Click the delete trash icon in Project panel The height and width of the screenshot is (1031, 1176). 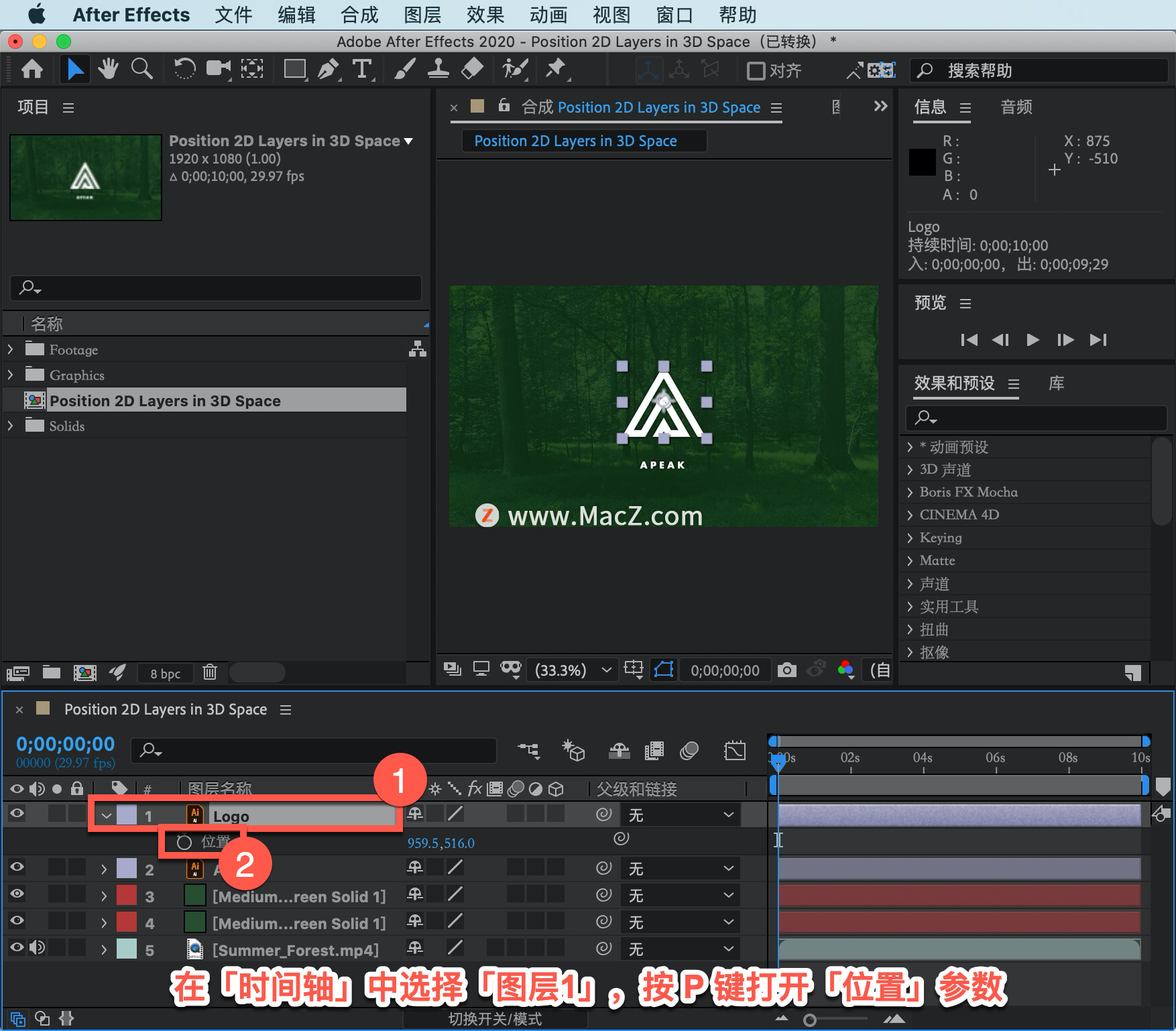click(x=210, y=672)
